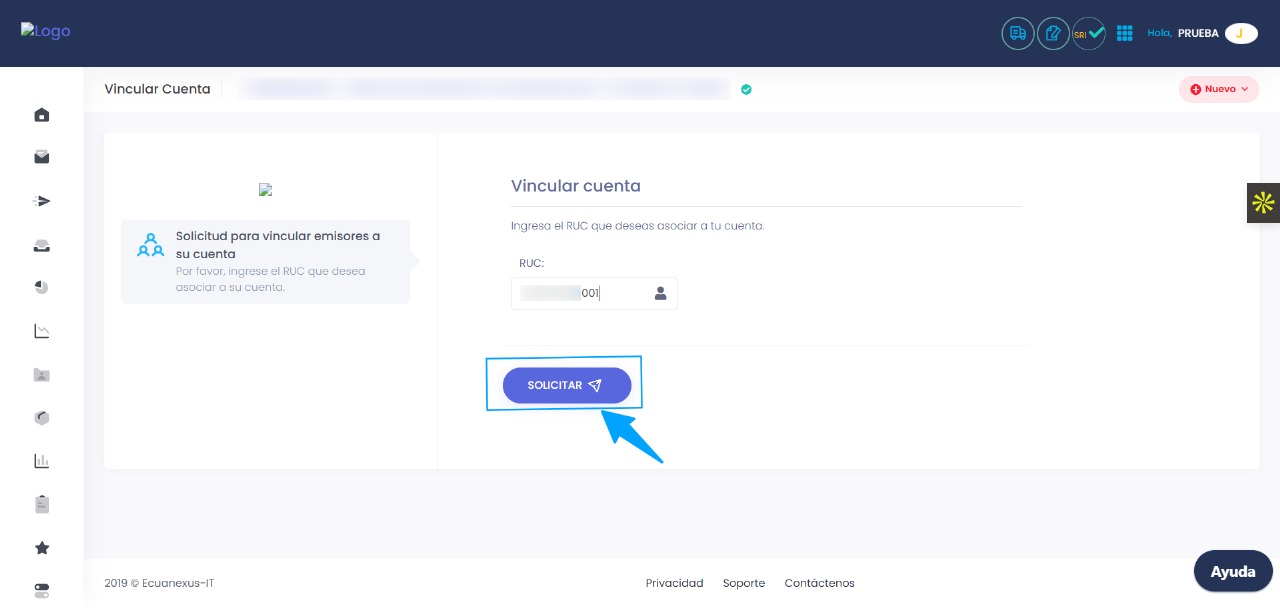Image resolution: width=1280 pixels, height=608 pixels.
Task: Click into the RUC input field
Action: tap(580, 293)
